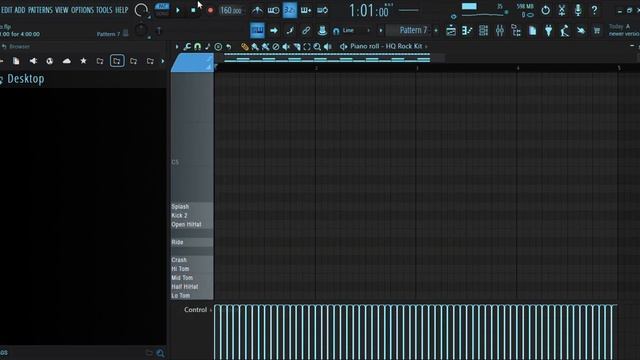The height and width of the screenshot is (360, 640).
Task: Open piano roll main menu arrow
Action: [177, 47]
